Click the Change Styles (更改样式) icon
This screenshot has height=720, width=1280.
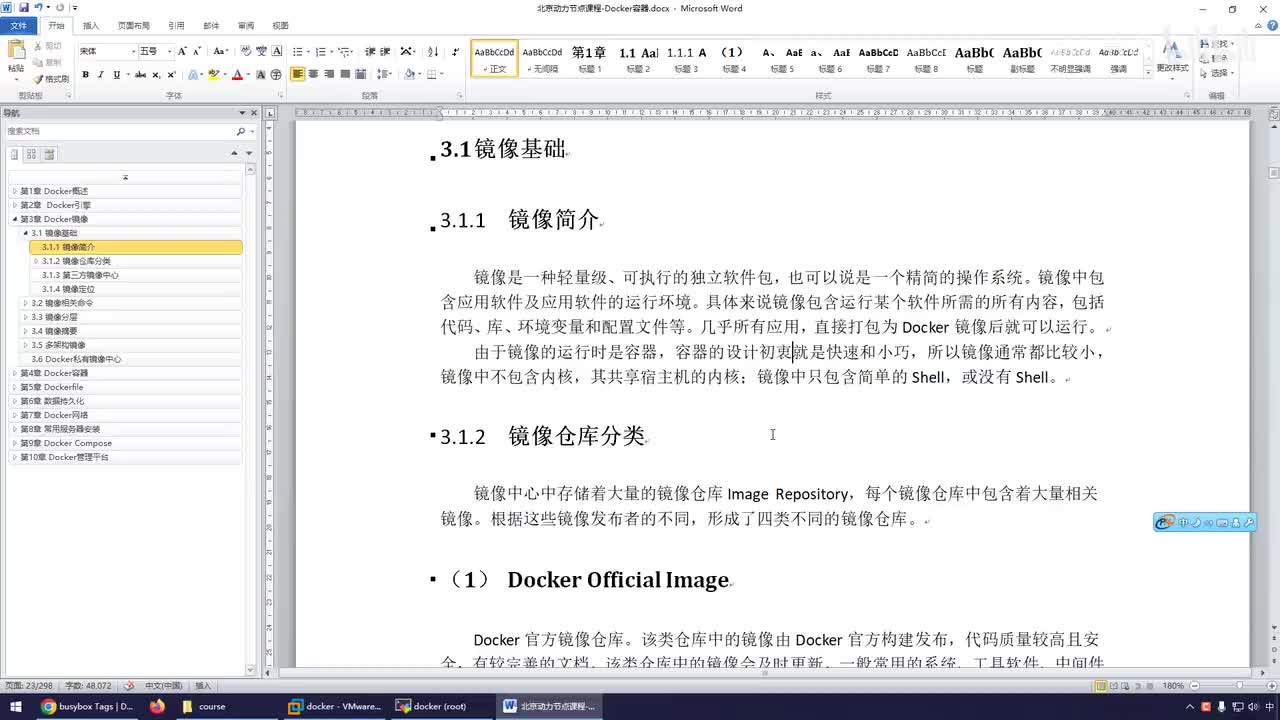coord(1172,56)
